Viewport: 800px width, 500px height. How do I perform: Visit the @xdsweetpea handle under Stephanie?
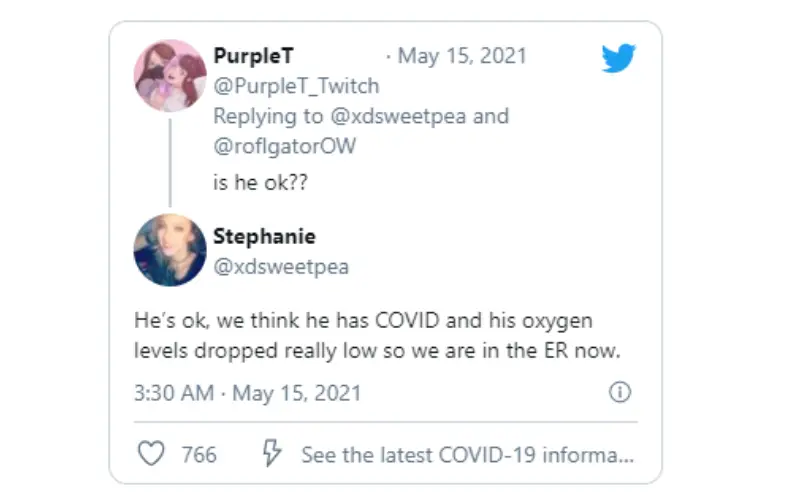[281, 266]
